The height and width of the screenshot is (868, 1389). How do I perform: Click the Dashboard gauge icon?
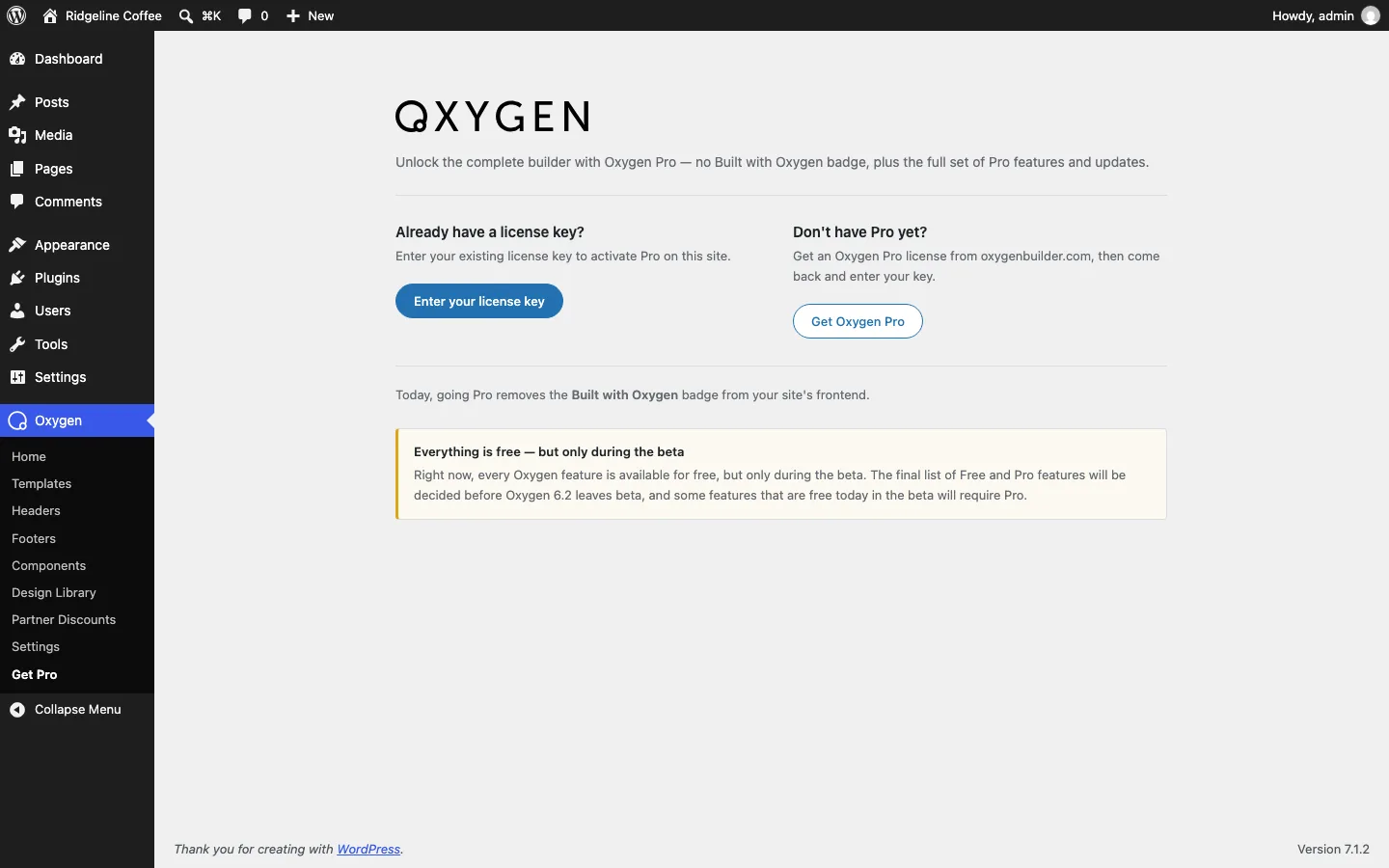[x=17, y=59]
